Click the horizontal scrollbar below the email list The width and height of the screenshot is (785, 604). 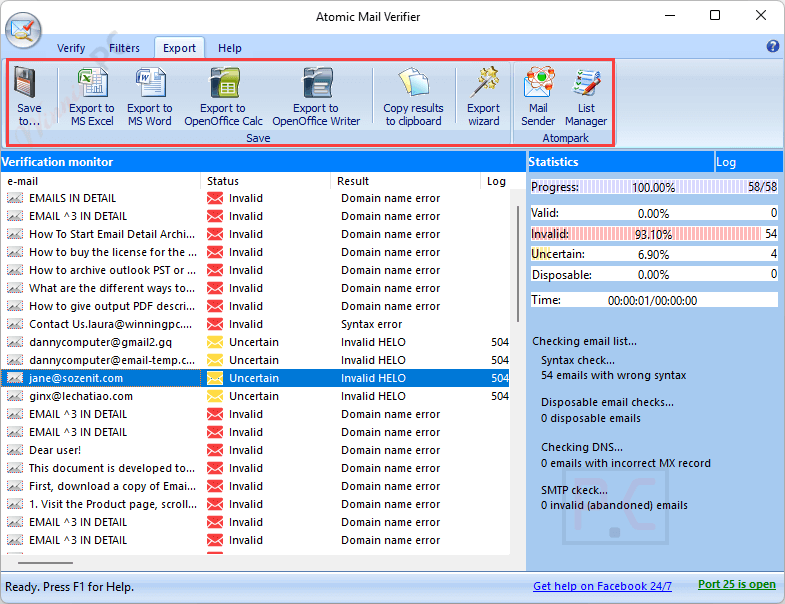[46, 563]
